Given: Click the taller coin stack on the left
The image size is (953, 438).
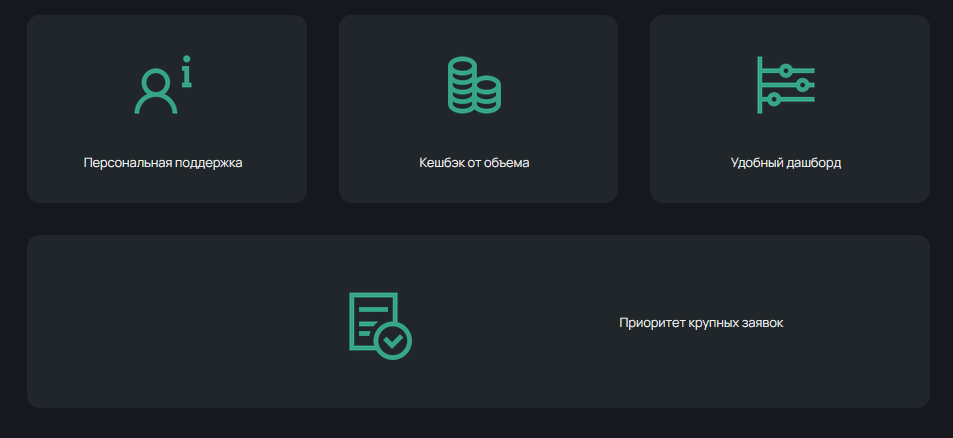Looking at the screenshot, I should [461, 84].
